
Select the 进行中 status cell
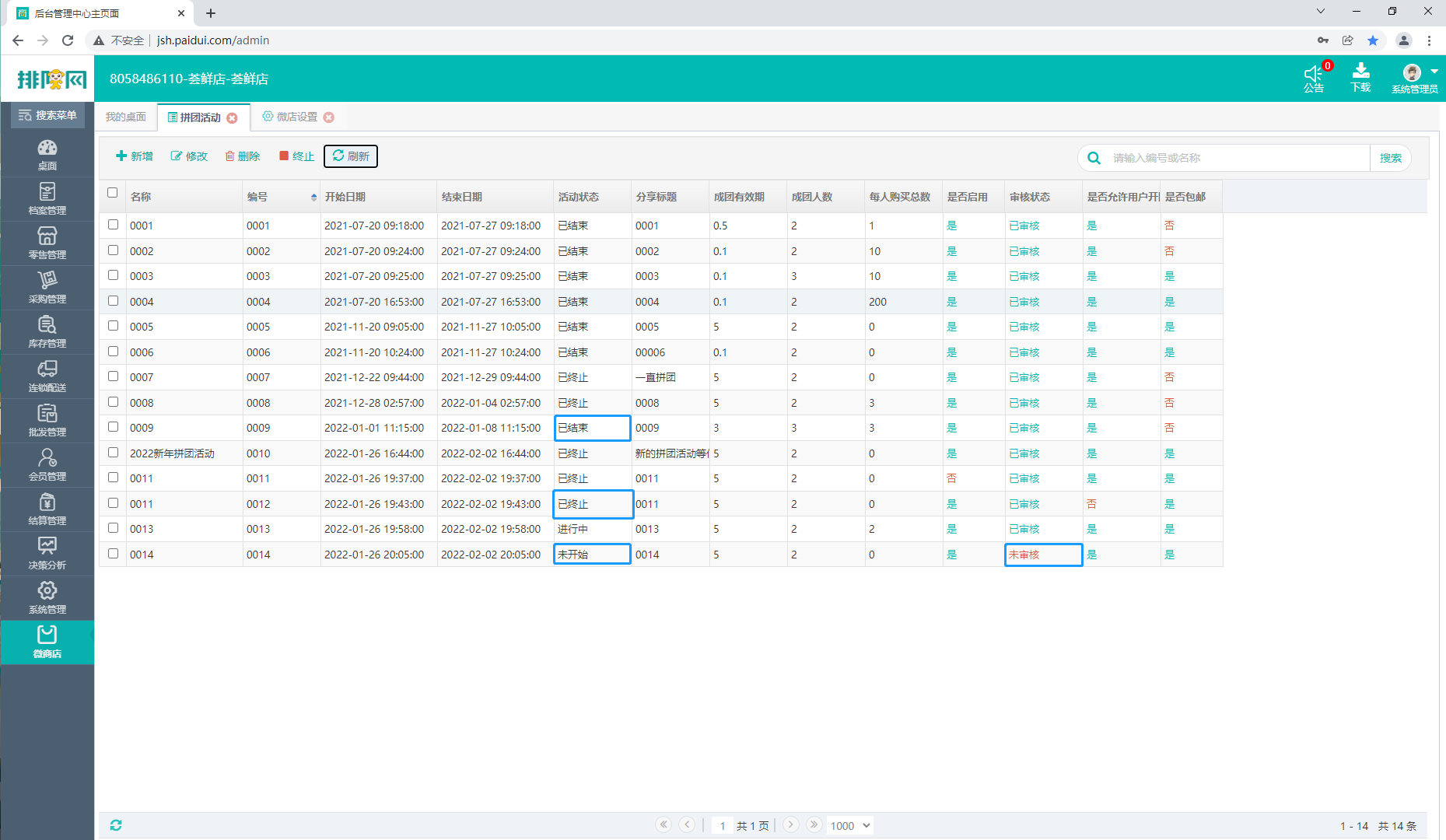pos(593,529)
